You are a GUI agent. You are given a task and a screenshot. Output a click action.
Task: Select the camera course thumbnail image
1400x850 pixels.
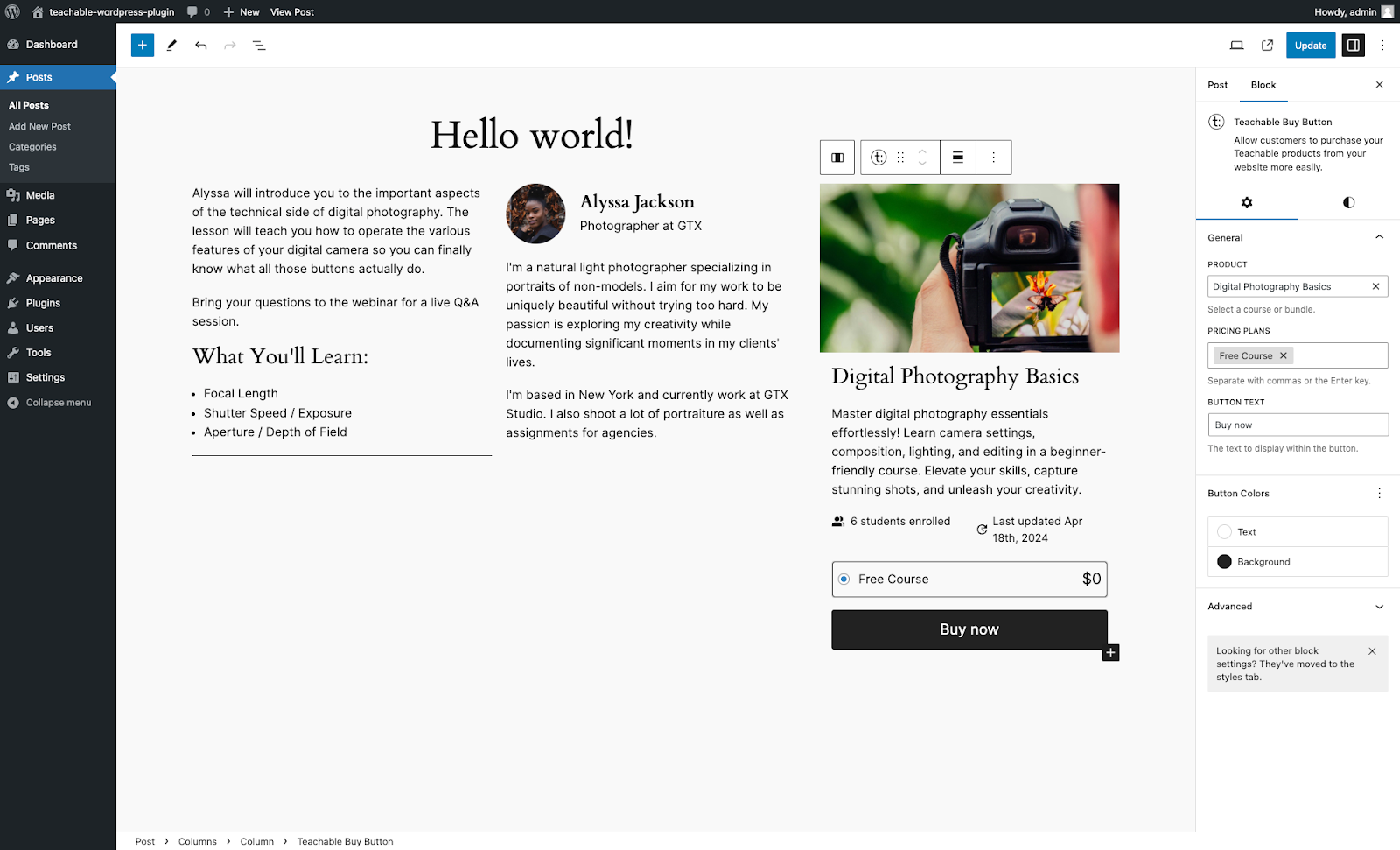pos(969,268)
